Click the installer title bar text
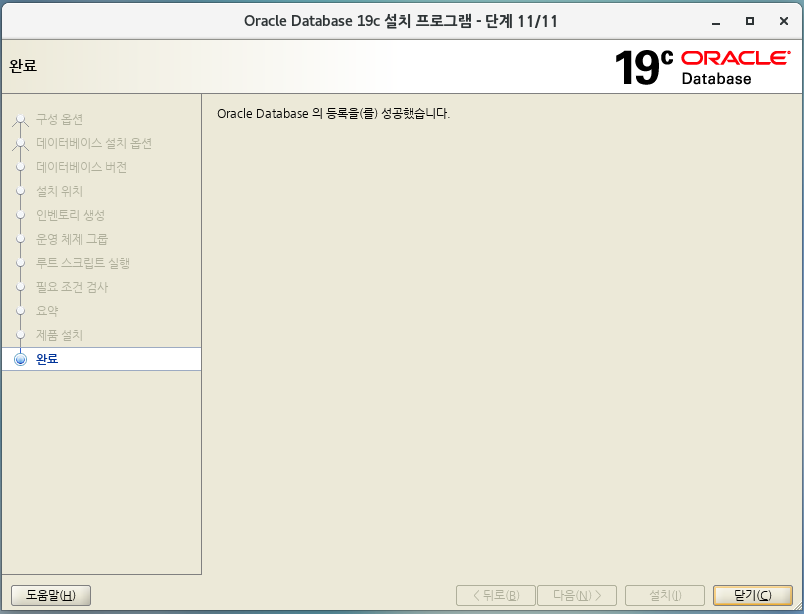 click(400, 21)
